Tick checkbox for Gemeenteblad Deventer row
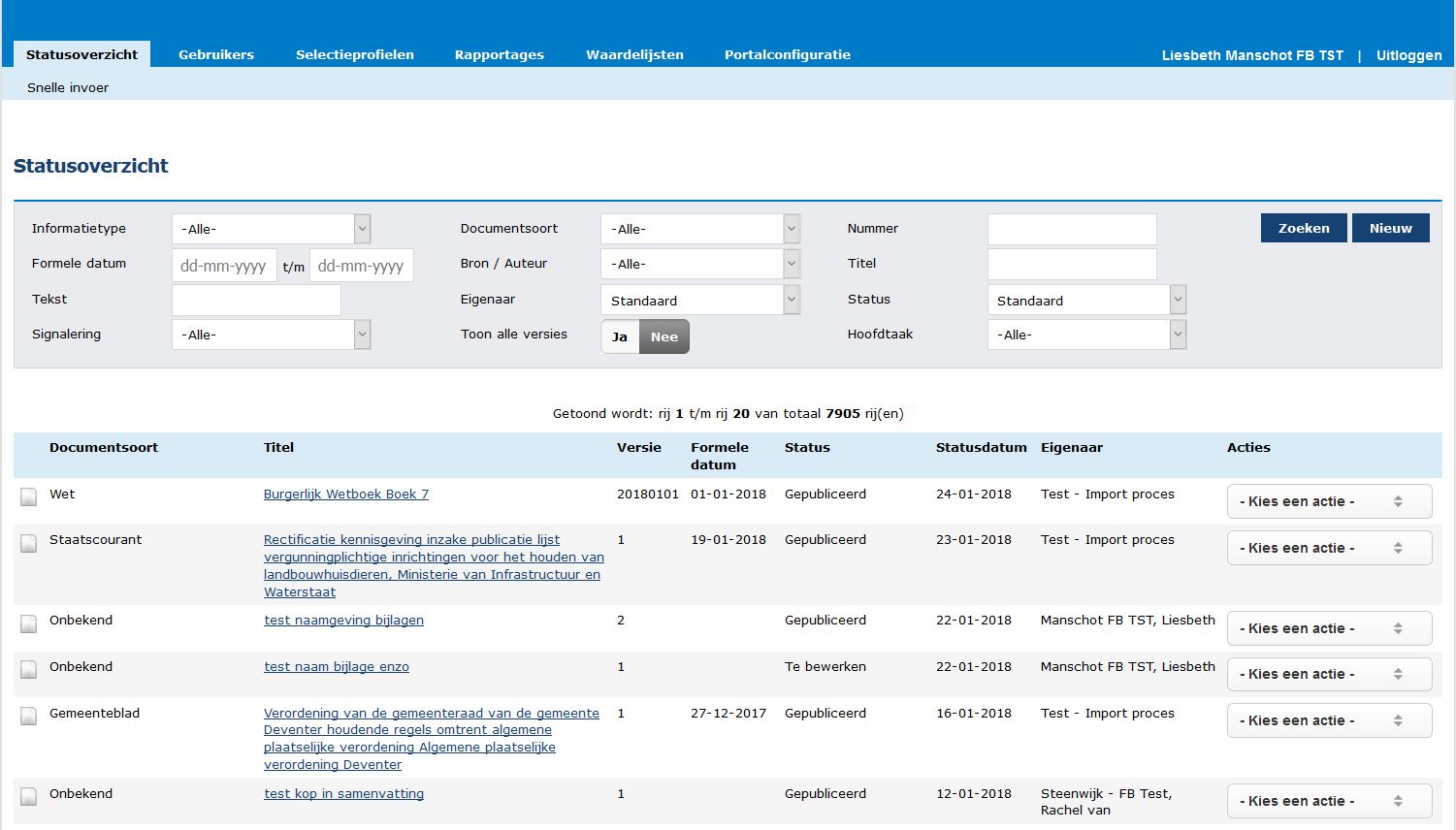 [x=29, y=717]
